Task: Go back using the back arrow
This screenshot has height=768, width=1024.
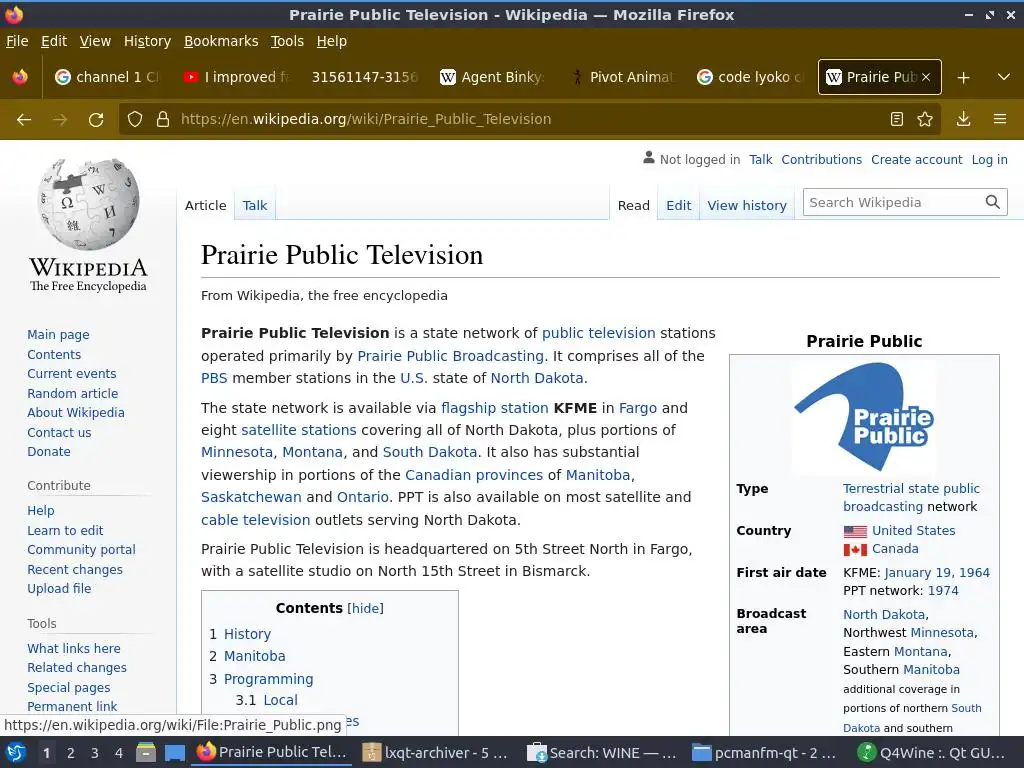Action: pos(24,120)
